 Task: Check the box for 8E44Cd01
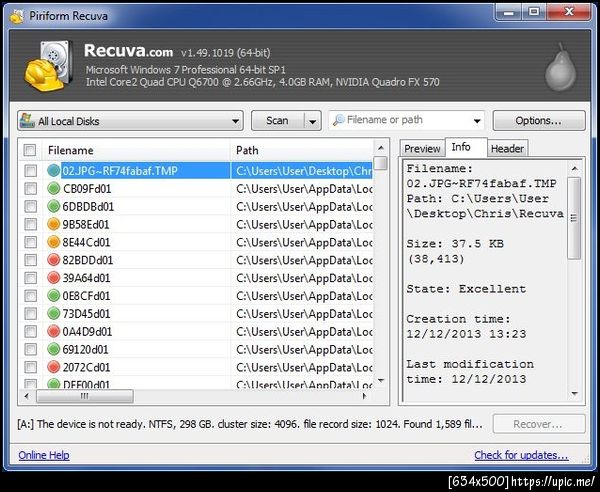[31, 242]
